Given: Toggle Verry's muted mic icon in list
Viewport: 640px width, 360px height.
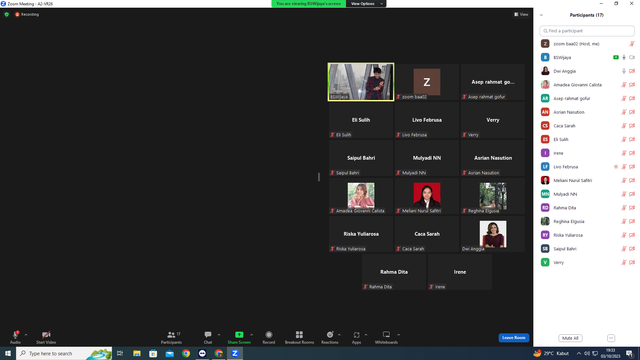Looking at the screenshot, I should point(624,262).
